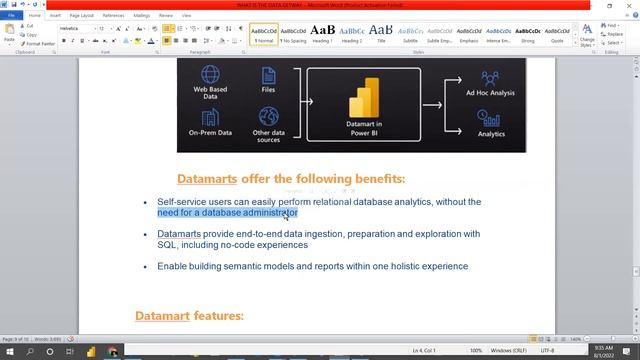Open the Change Styles dropdown
Viewport: 640px width, 360px height.
click(587, 35)
